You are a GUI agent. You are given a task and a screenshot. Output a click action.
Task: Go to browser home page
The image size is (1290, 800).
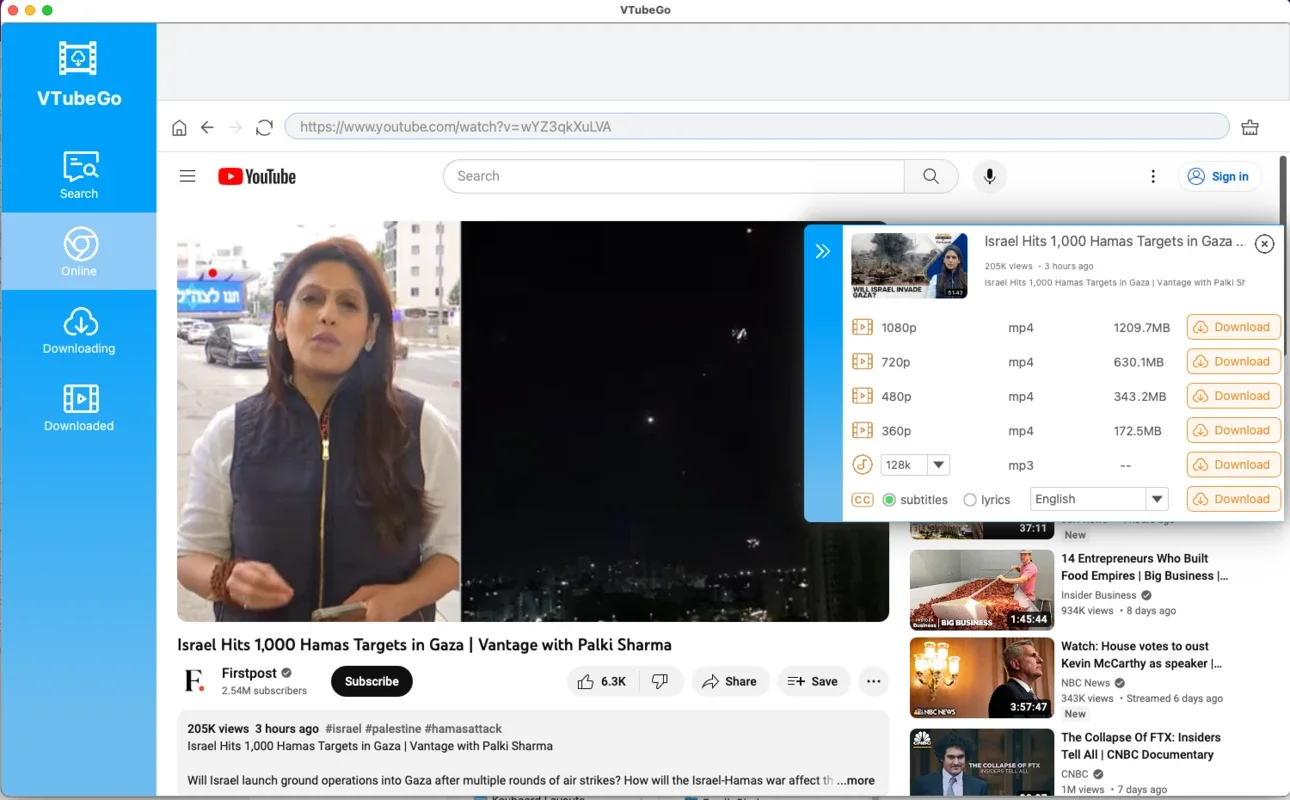[x=179, y=127]
